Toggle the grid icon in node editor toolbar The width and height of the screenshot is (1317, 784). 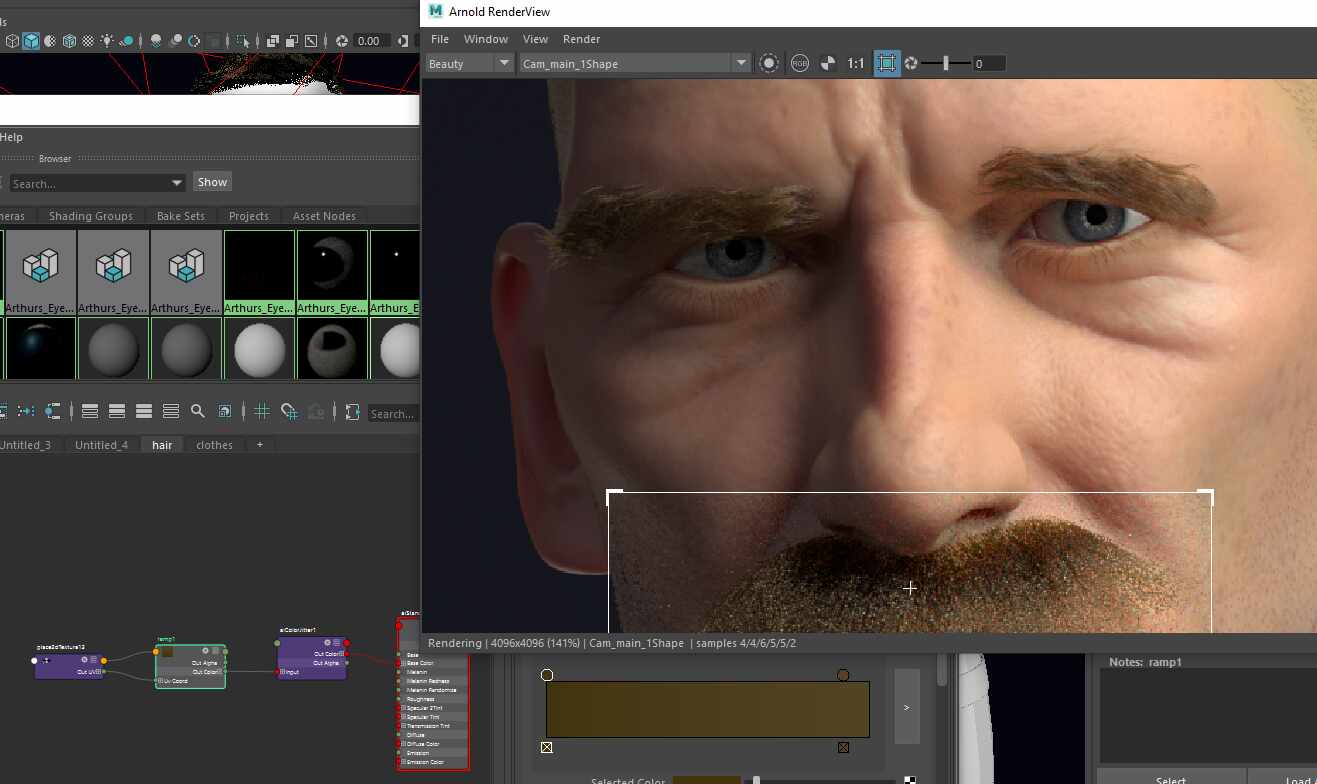tap(262, 411)
